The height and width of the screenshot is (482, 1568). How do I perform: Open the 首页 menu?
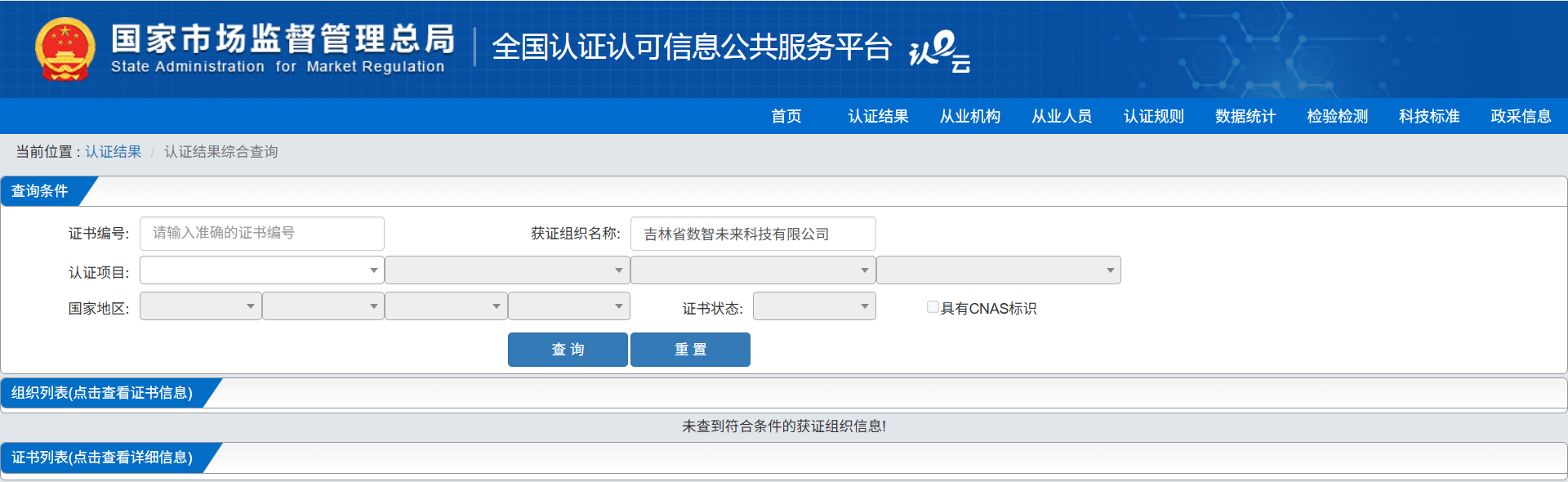786,116
